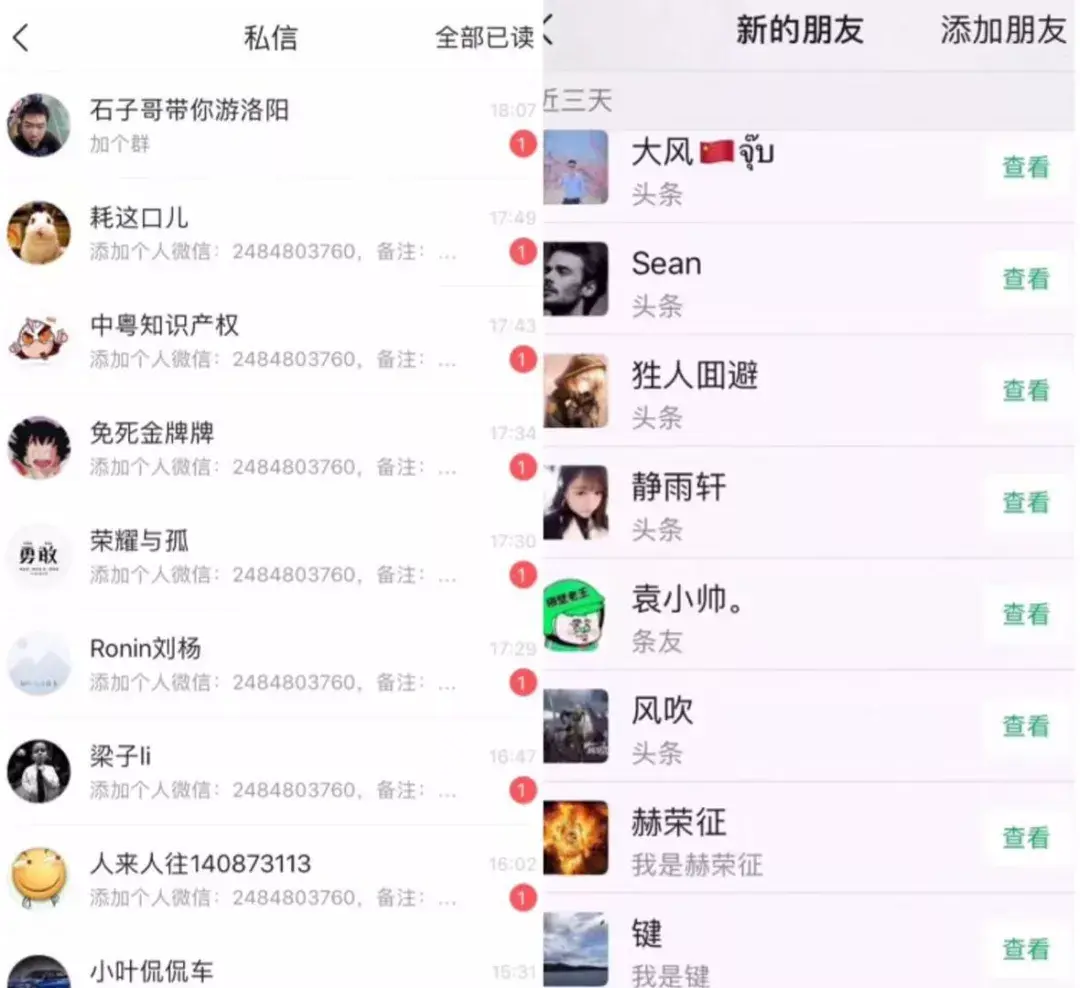Open the 耗这口儿 hamster avatar
The image size is (1080, 988).
click(39, 233)
